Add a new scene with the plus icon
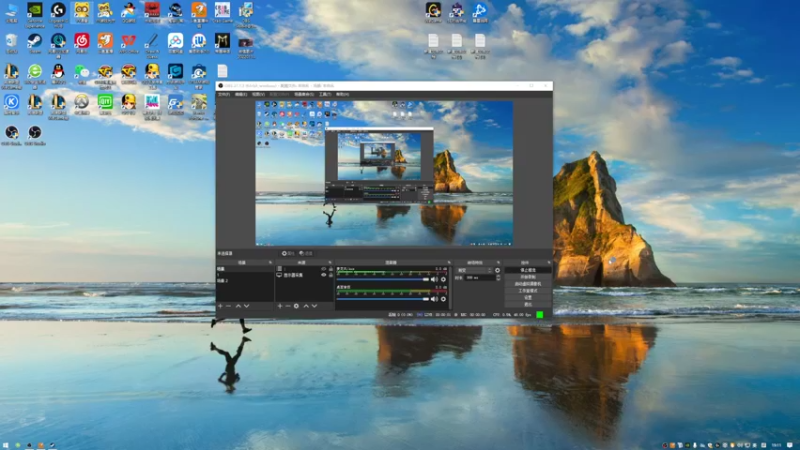The width and height of the screenshot is (800, 450). pos(220,306)
